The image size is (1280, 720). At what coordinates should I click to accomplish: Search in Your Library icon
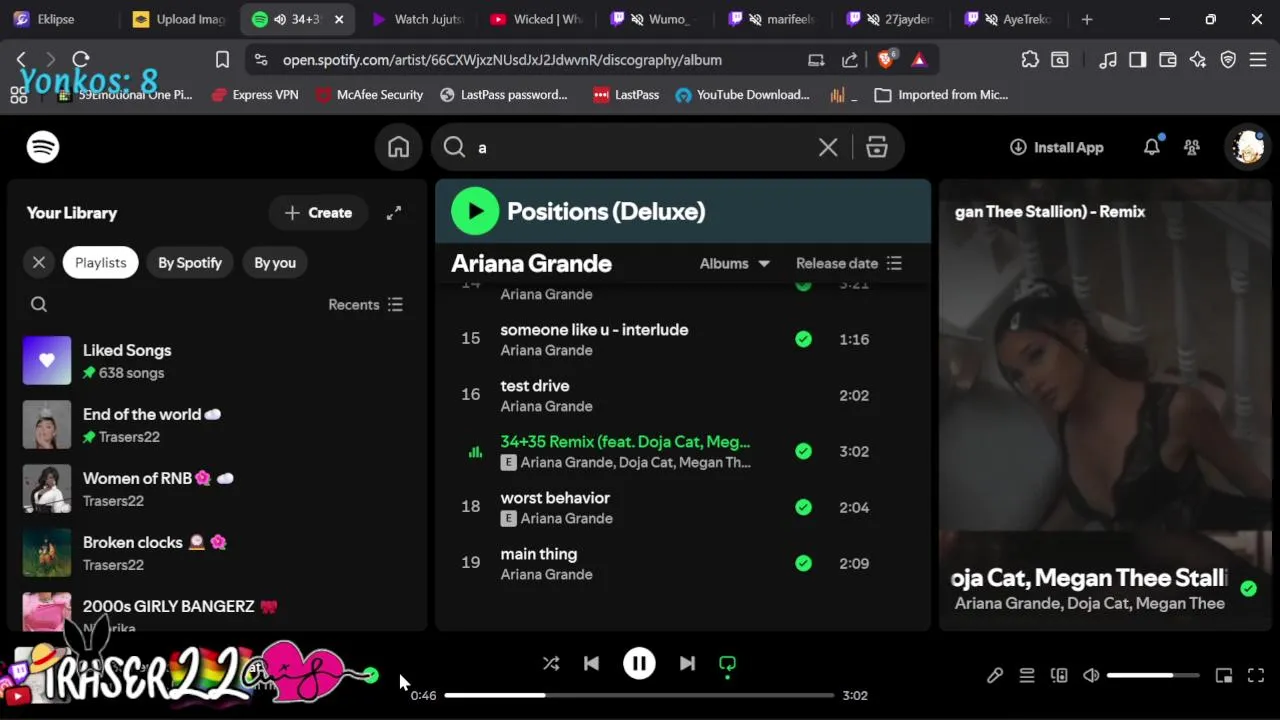[39, 305]
